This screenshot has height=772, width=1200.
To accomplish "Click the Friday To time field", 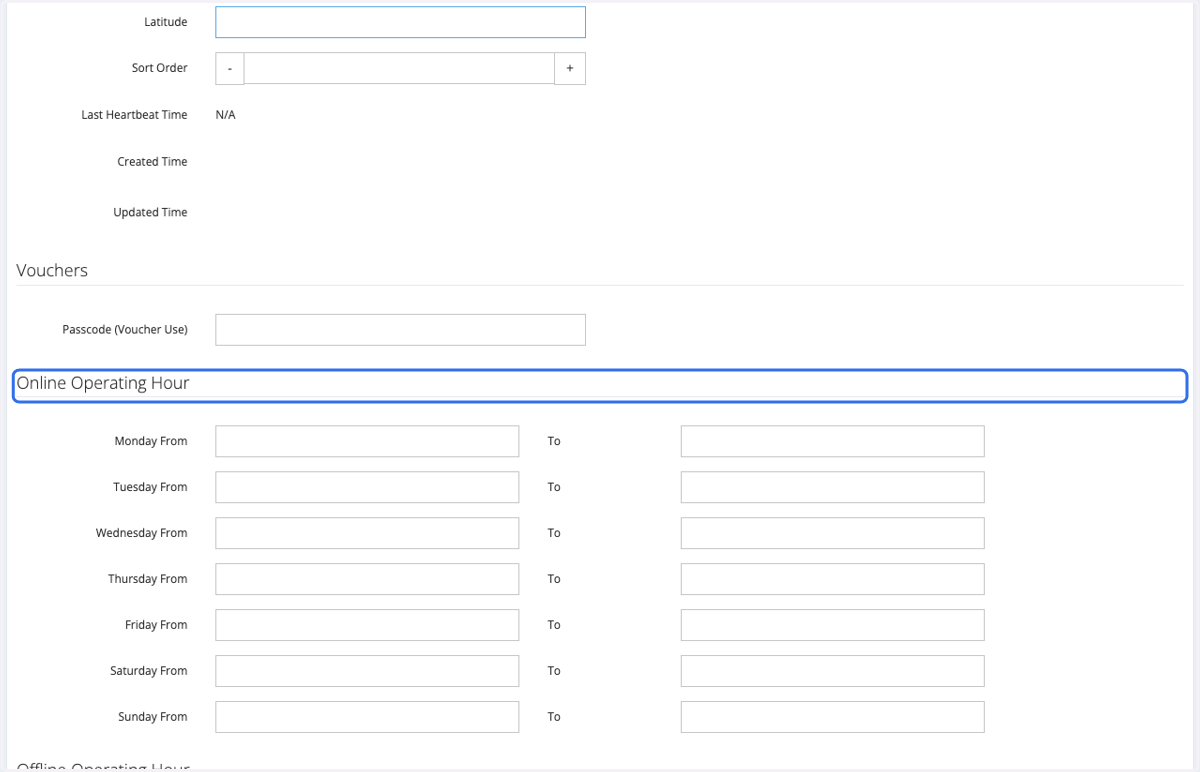I will [832, 625].
